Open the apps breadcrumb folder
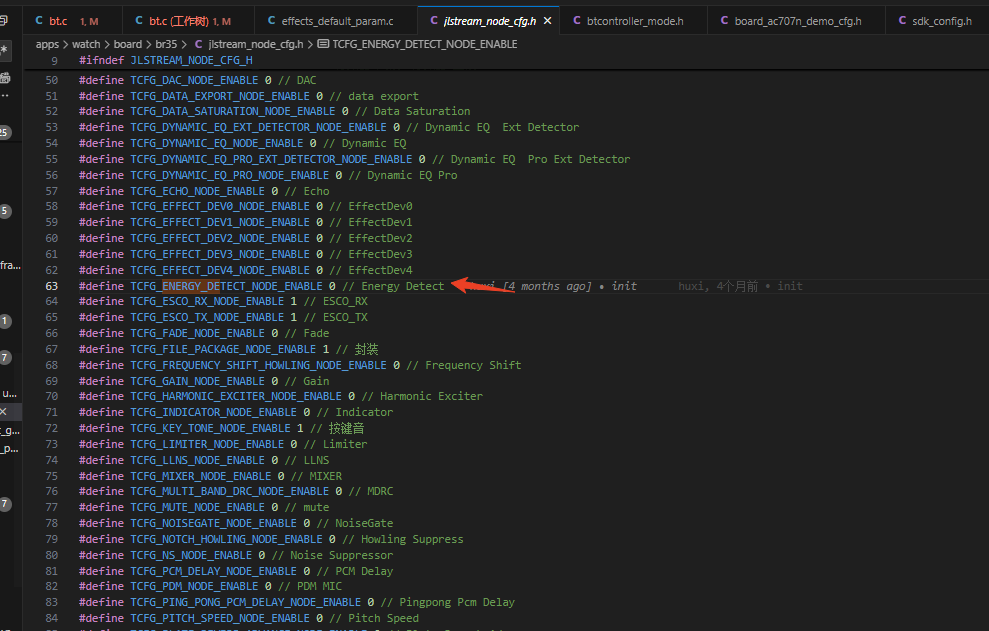Viewport: 989px width, 631px height. tap(47, 44)
